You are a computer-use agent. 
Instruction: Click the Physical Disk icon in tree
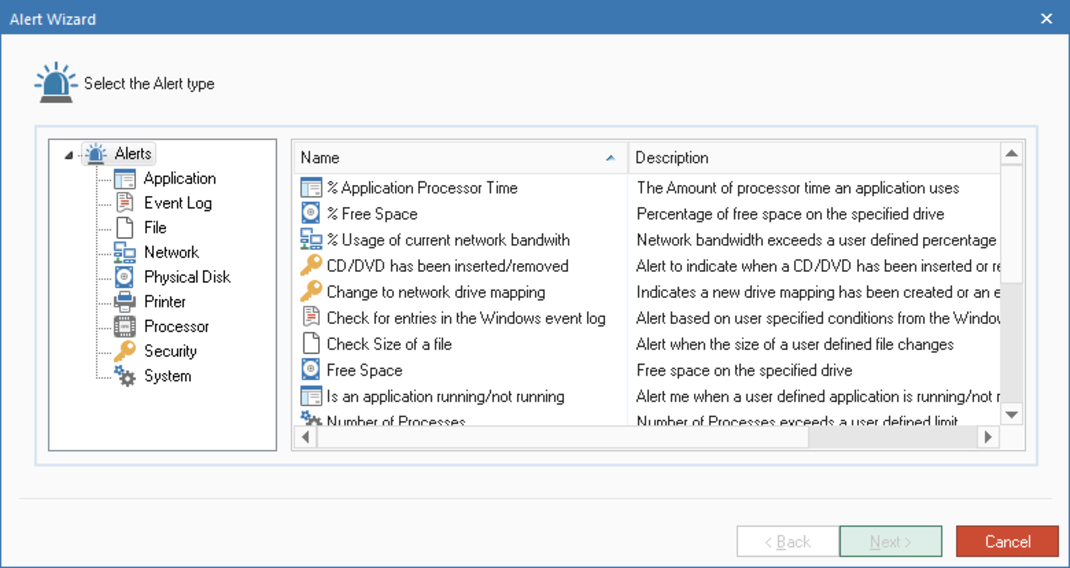point(125,277)
